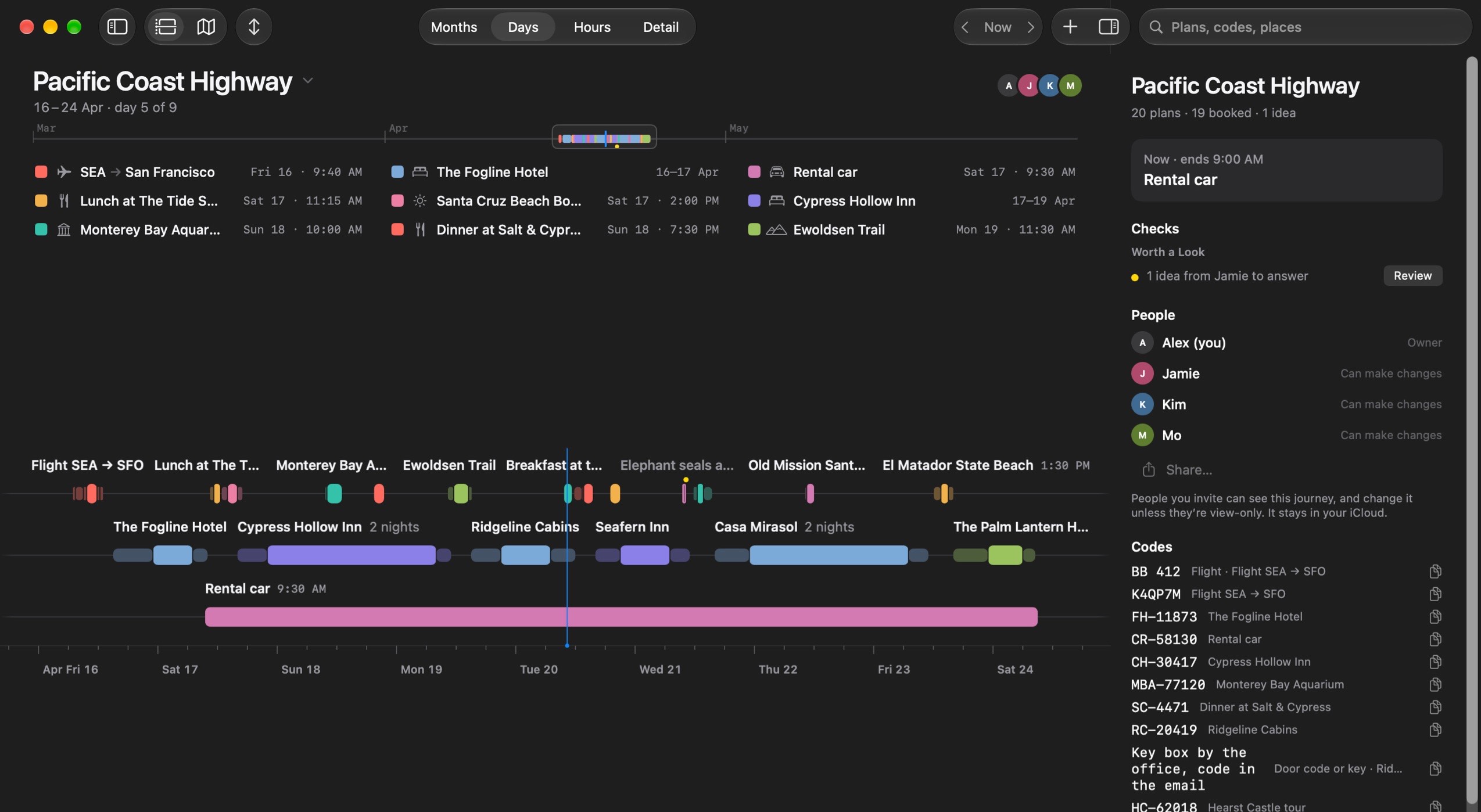This screenshot has height=812, width=1481.
Task: Copy the FH-11873 Fogline Hotel code
Action: pos(1435,617)
